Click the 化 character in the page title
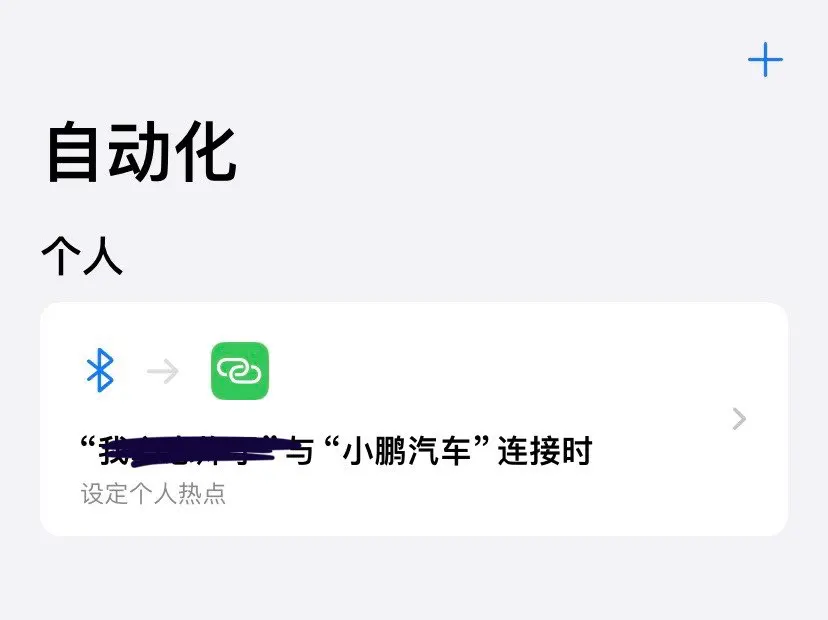 (x=205, y=152)
